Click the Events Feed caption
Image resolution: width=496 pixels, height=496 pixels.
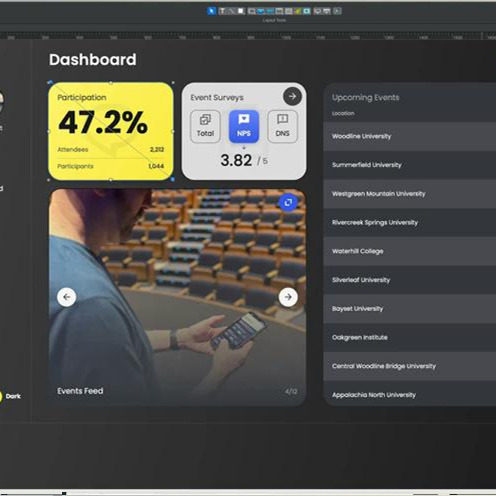click(80, 391)
